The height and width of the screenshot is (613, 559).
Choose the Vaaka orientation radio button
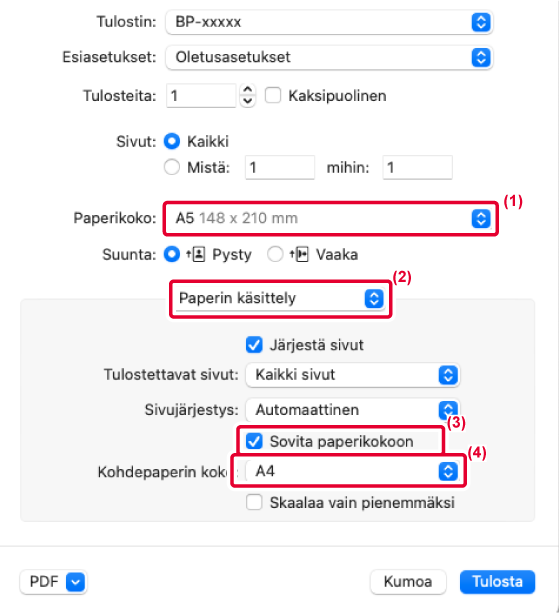point(275,255)
